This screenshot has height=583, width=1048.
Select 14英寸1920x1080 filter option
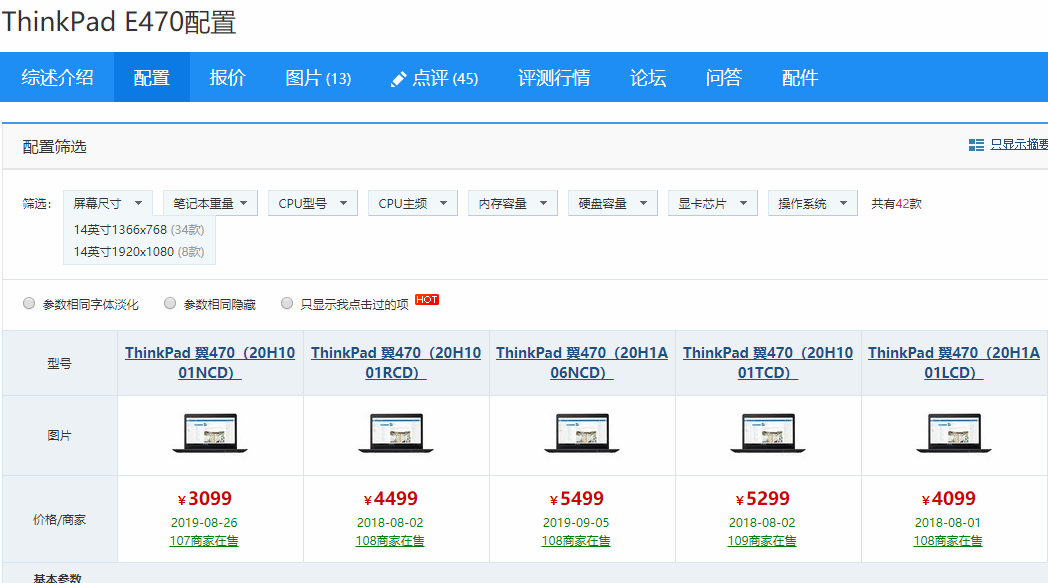tap(137, 251)
